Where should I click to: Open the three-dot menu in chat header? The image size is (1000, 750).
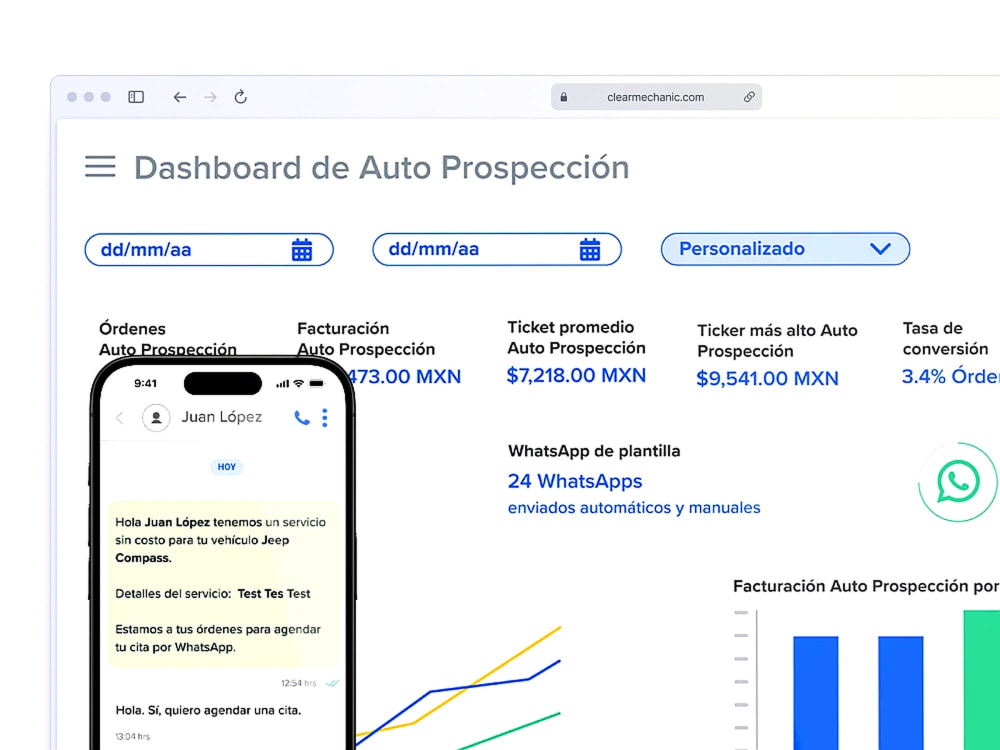click(325, 418)
